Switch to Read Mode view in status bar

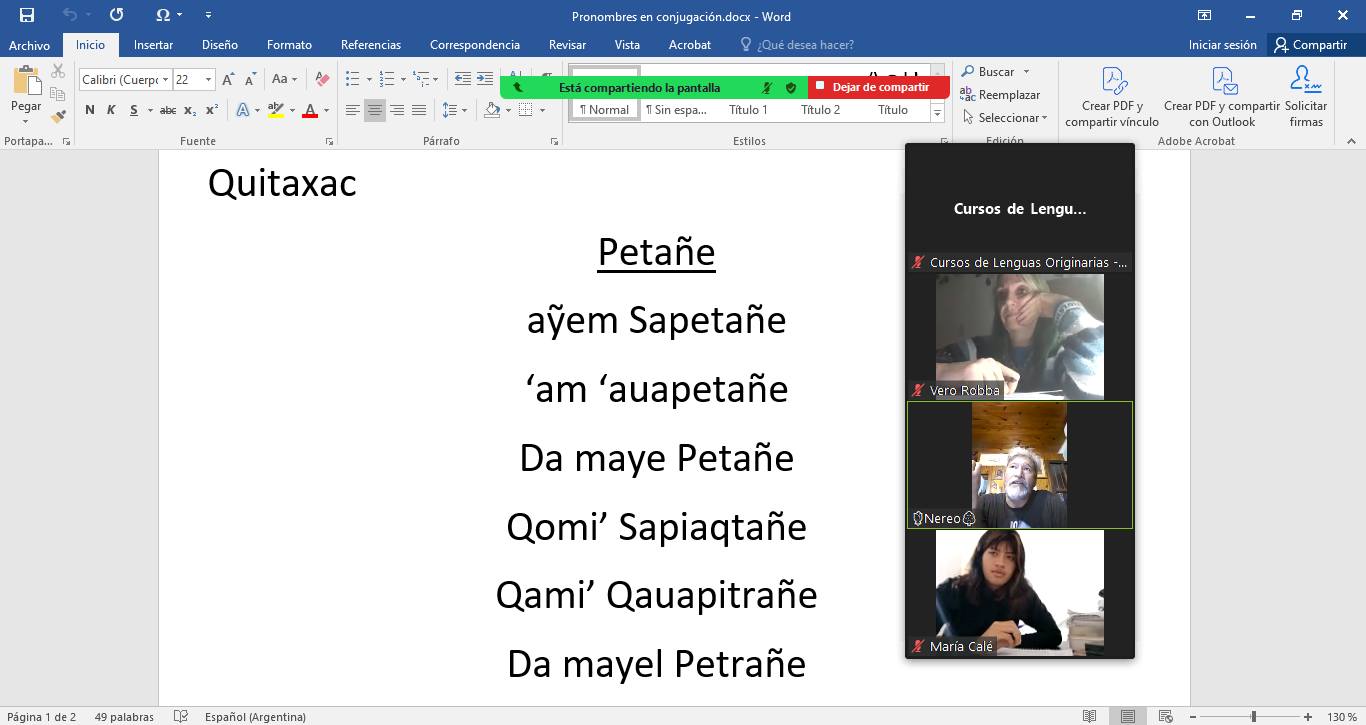[1089, 717]
